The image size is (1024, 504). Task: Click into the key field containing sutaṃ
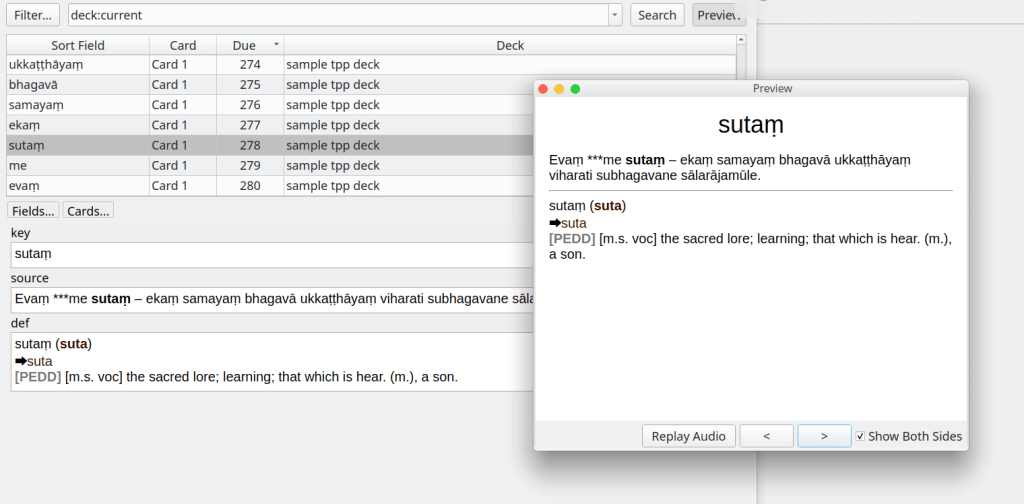click(270, 254)
